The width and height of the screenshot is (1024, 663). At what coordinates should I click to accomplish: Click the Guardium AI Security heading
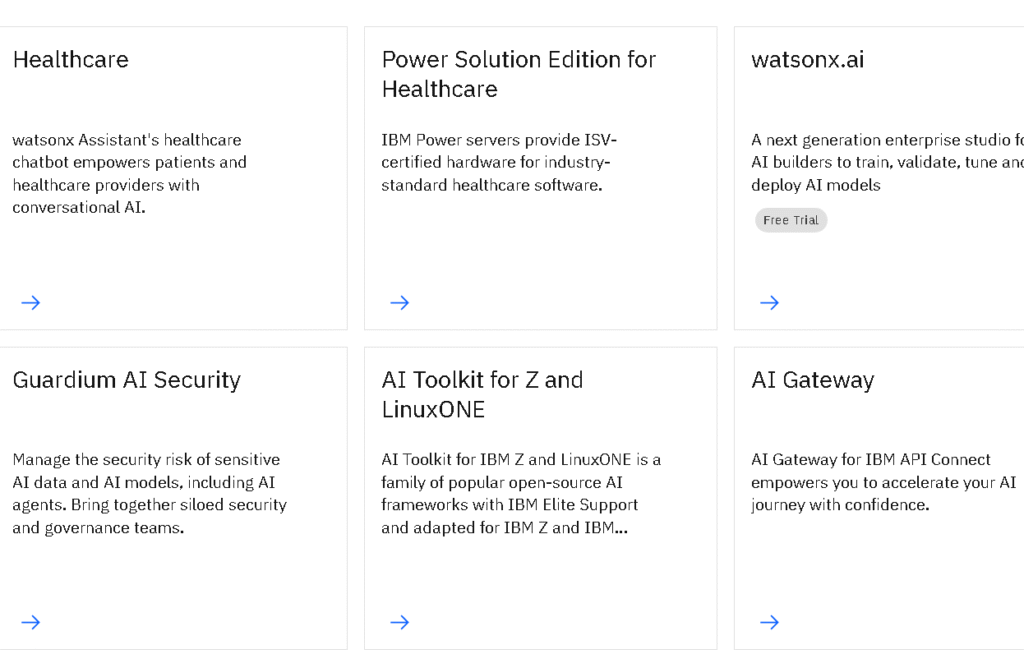pyautogui.click(x=127, y=380)
